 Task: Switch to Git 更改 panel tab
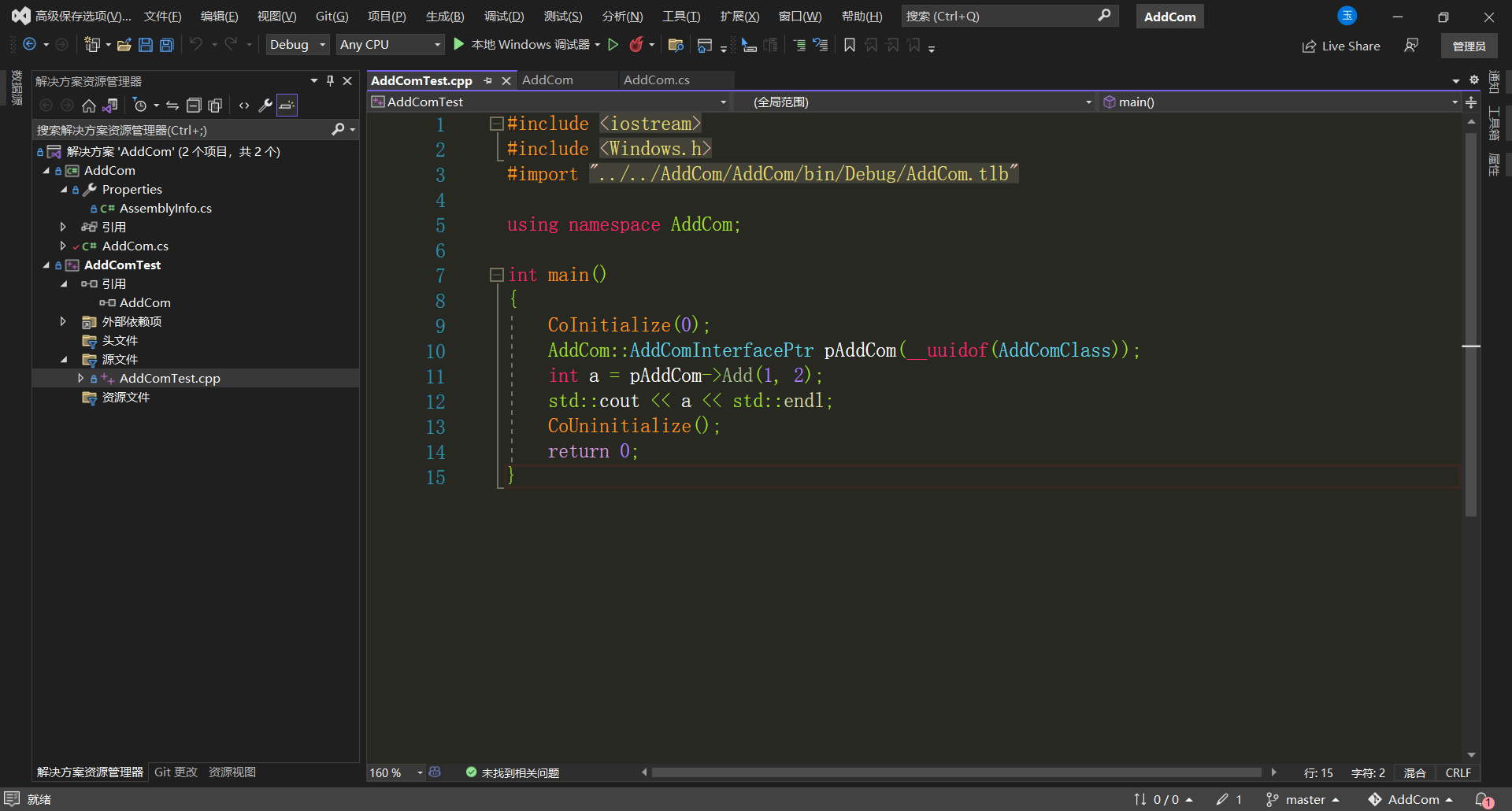click(x=176, y=772)
